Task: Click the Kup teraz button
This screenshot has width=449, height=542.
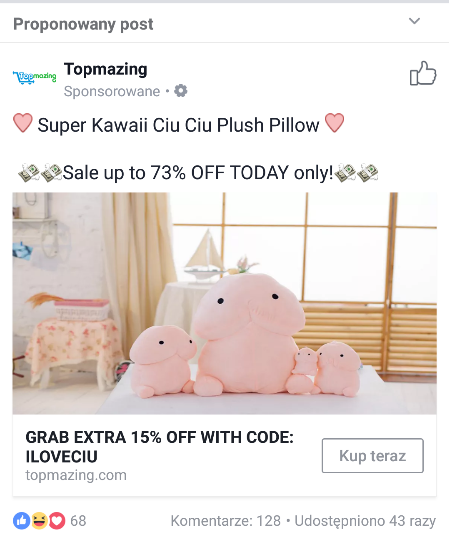Action: [x=373, y=456]
